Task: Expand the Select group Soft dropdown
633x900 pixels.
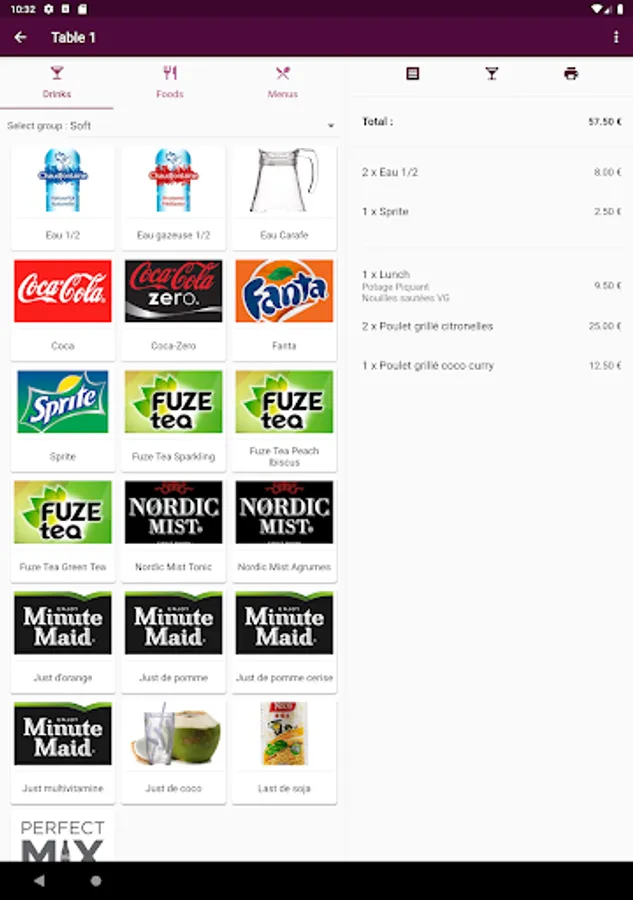Action: tap(170, 125)
